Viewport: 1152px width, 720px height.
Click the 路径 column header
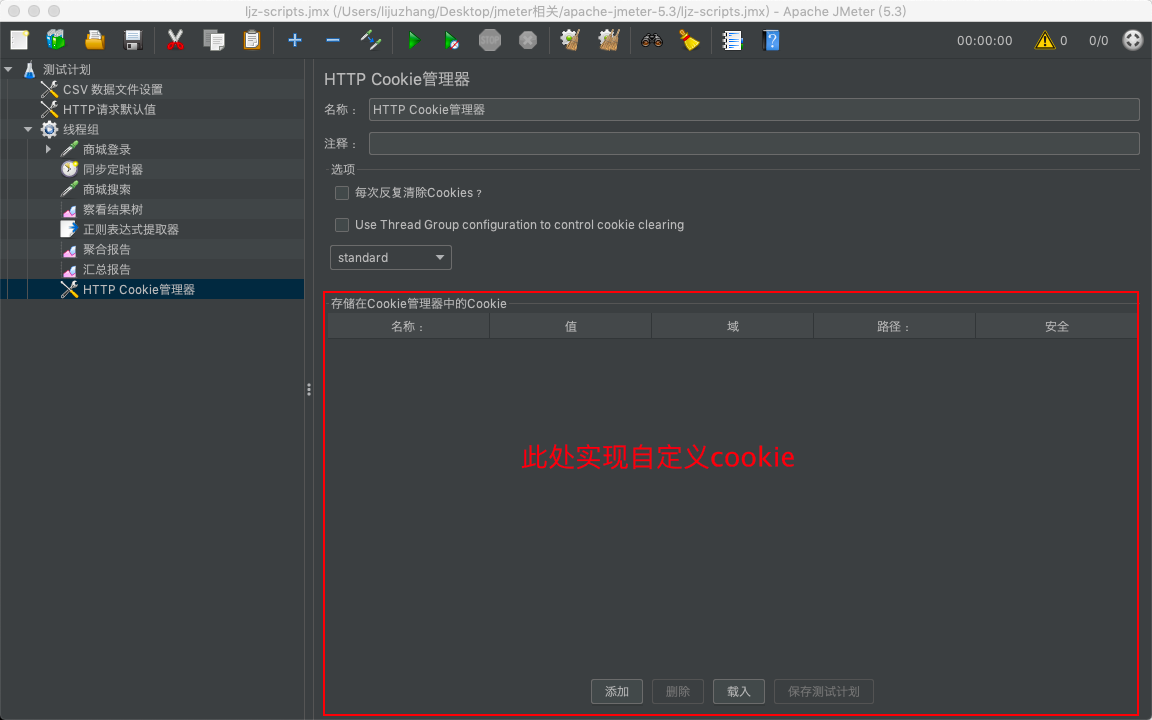(894, 326)
